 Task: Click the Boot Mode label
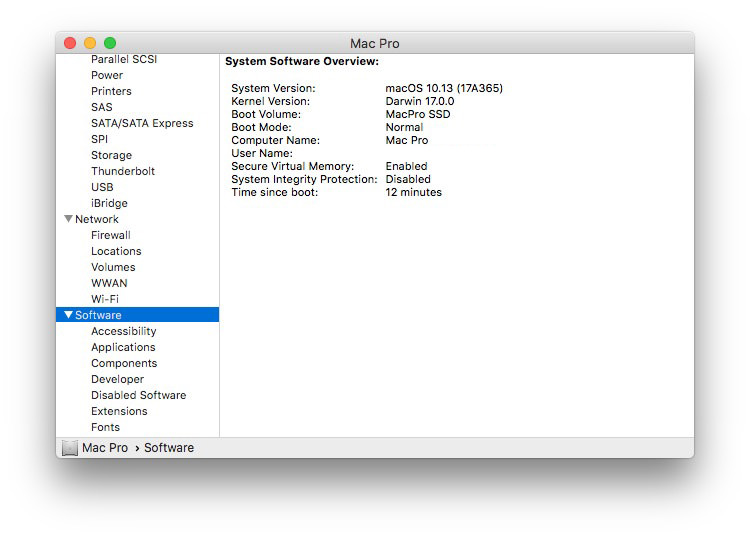[x=262, y=127]
